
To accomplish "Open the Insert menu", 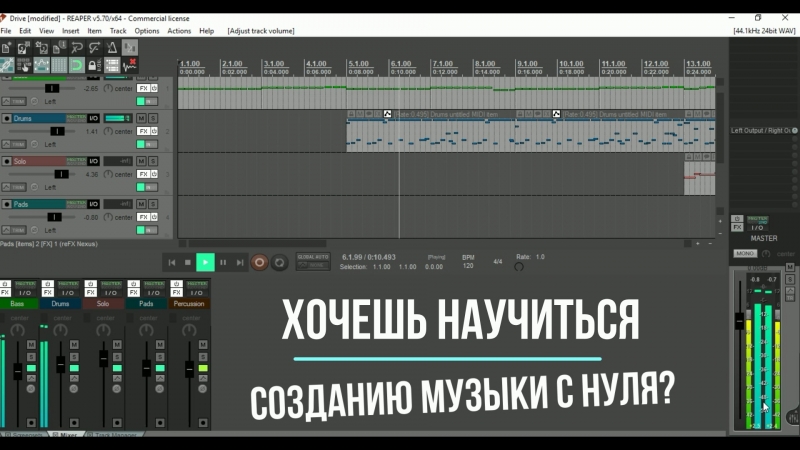I will 70,31.
